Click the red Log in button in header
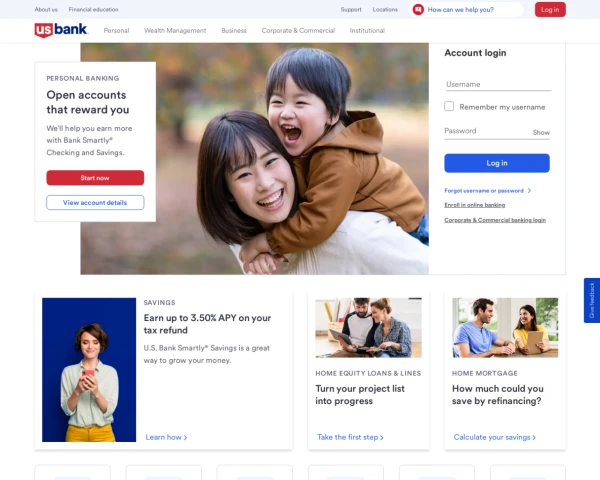600x480 pixels. click(550, 10)
